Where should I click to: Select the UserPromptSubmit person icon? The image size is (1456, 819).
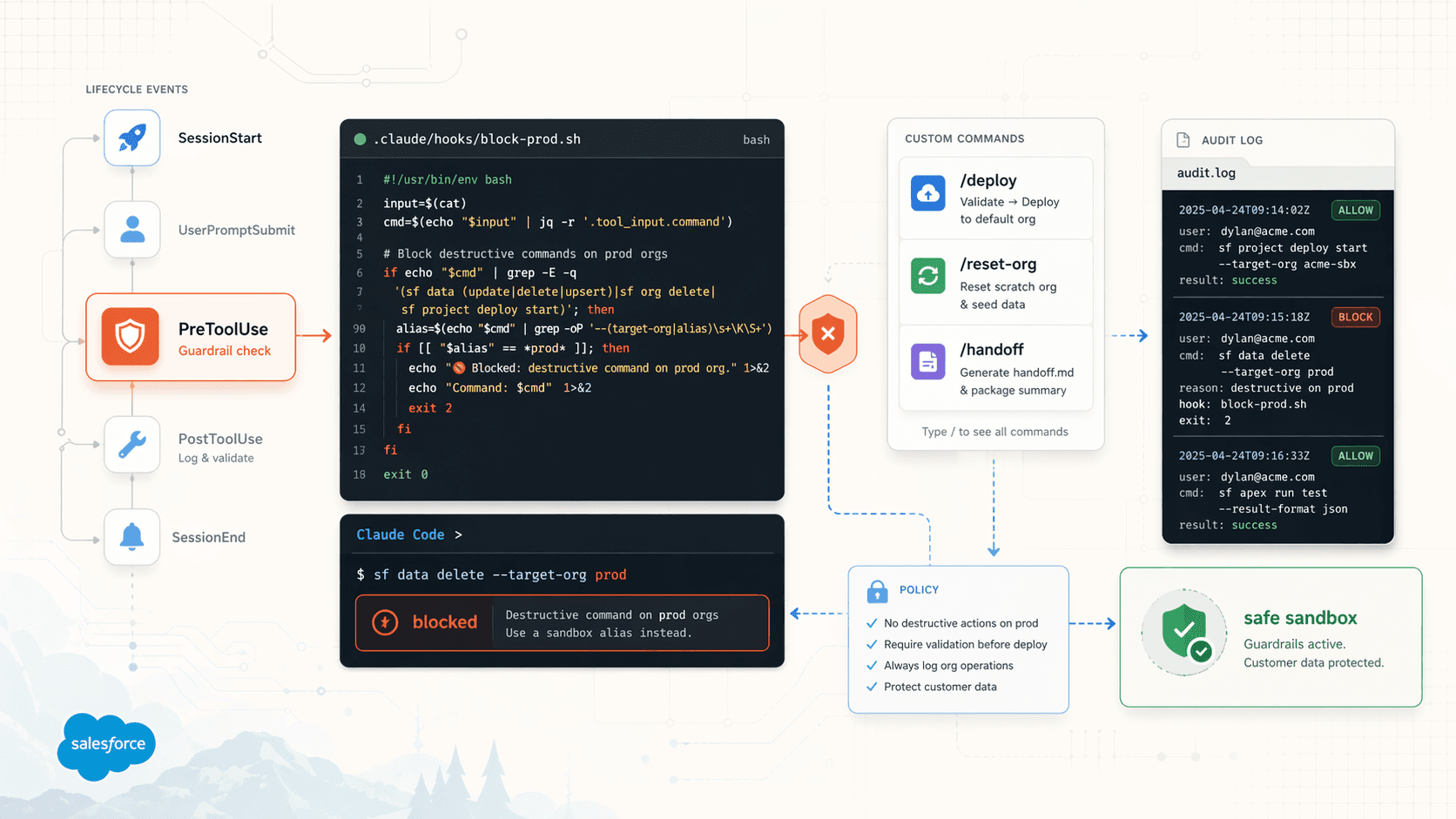tap(132, 230)
